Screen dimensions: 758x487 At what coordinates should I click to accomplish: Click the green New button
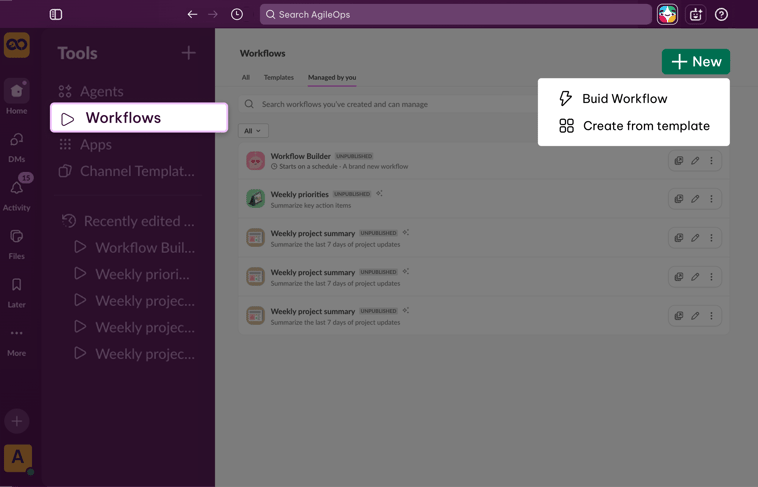pyautogui.click(x=696, y=61)
